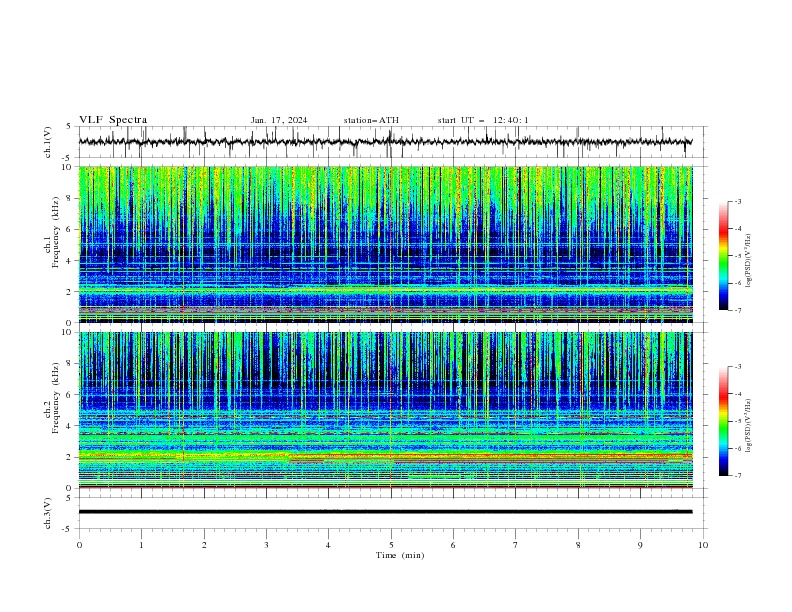Click the date 'Jan. 17, 2024'
The width and height of the screenshot is (792, 612).
[x=279, y=120]
